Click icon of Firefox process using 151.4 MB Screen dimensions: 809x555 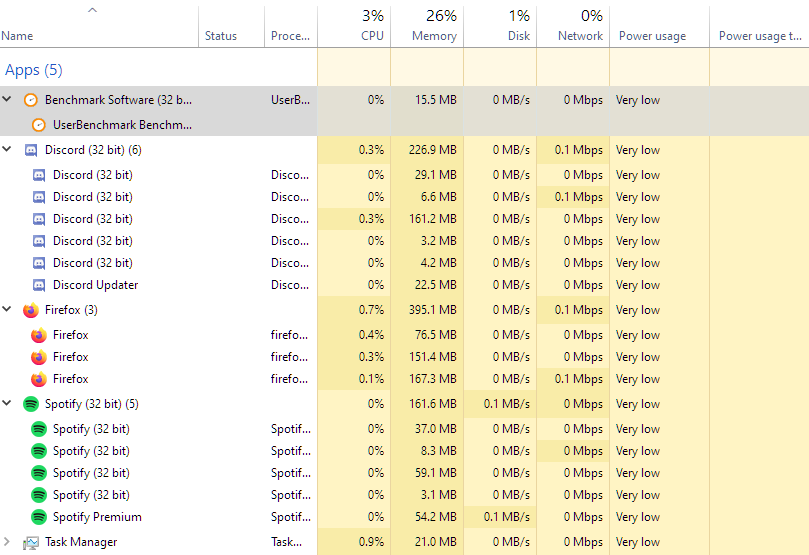(x=39, y=357)
